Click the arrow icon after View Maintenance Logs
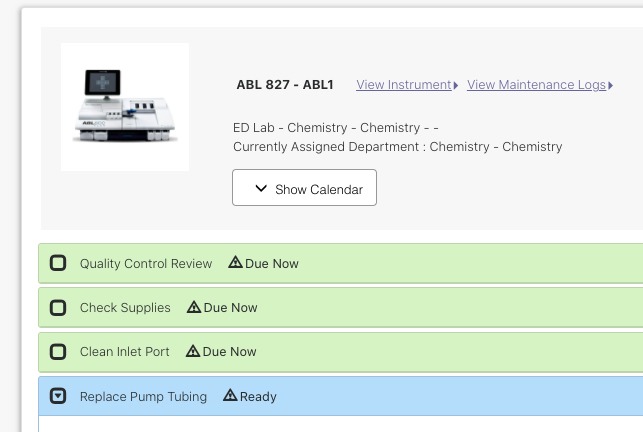This screenshot has height=432, width=643. point(611,85)
